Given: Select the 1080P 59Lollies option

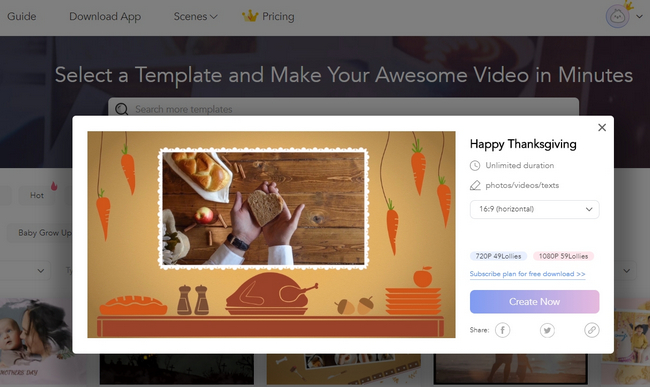Looking at the screenshot, I should coord(563,256).
